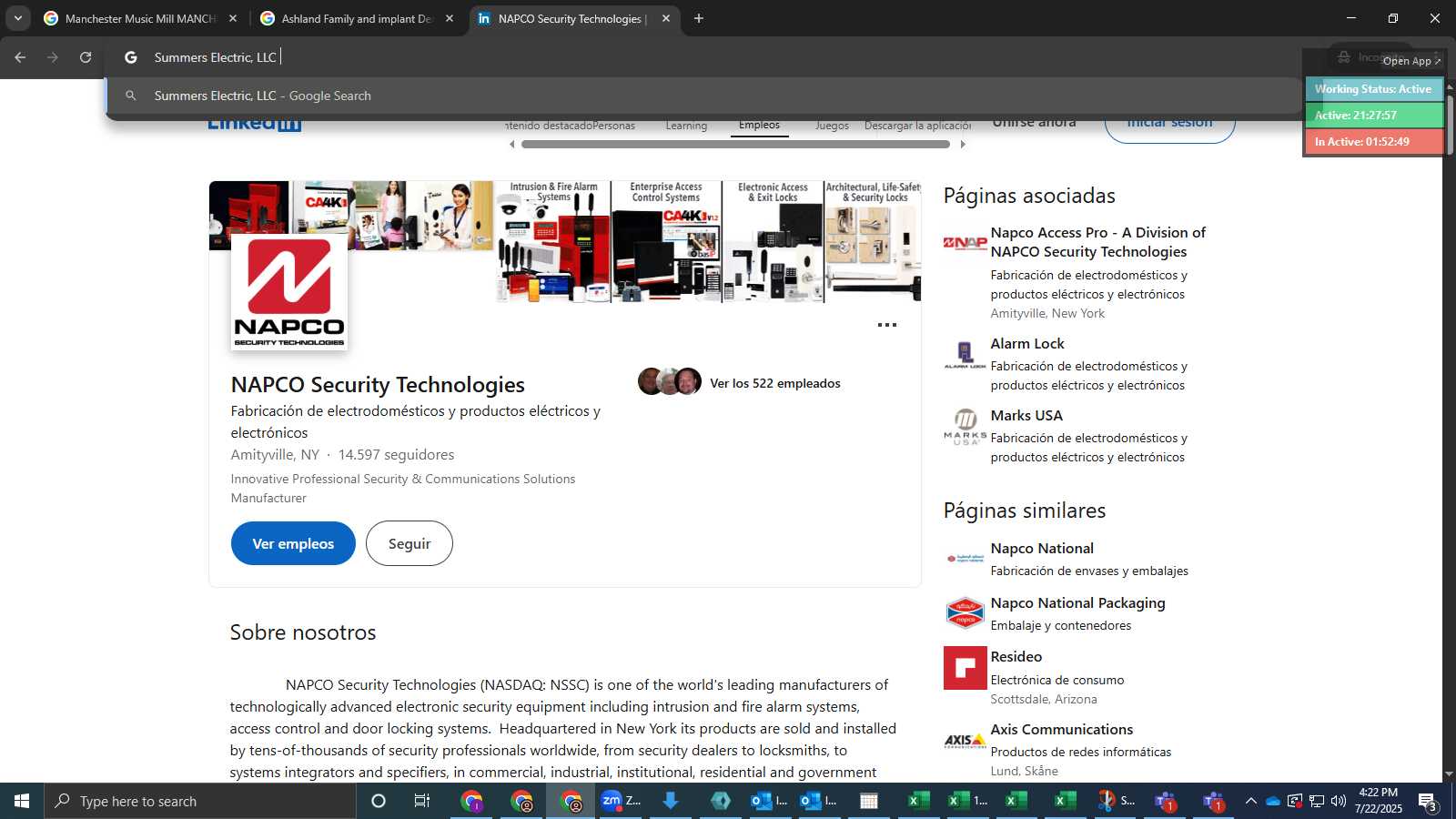The image size is (1456, 819).
Task: Open the calendar grid app on taskbar
Action: click(x=869, y=801)
